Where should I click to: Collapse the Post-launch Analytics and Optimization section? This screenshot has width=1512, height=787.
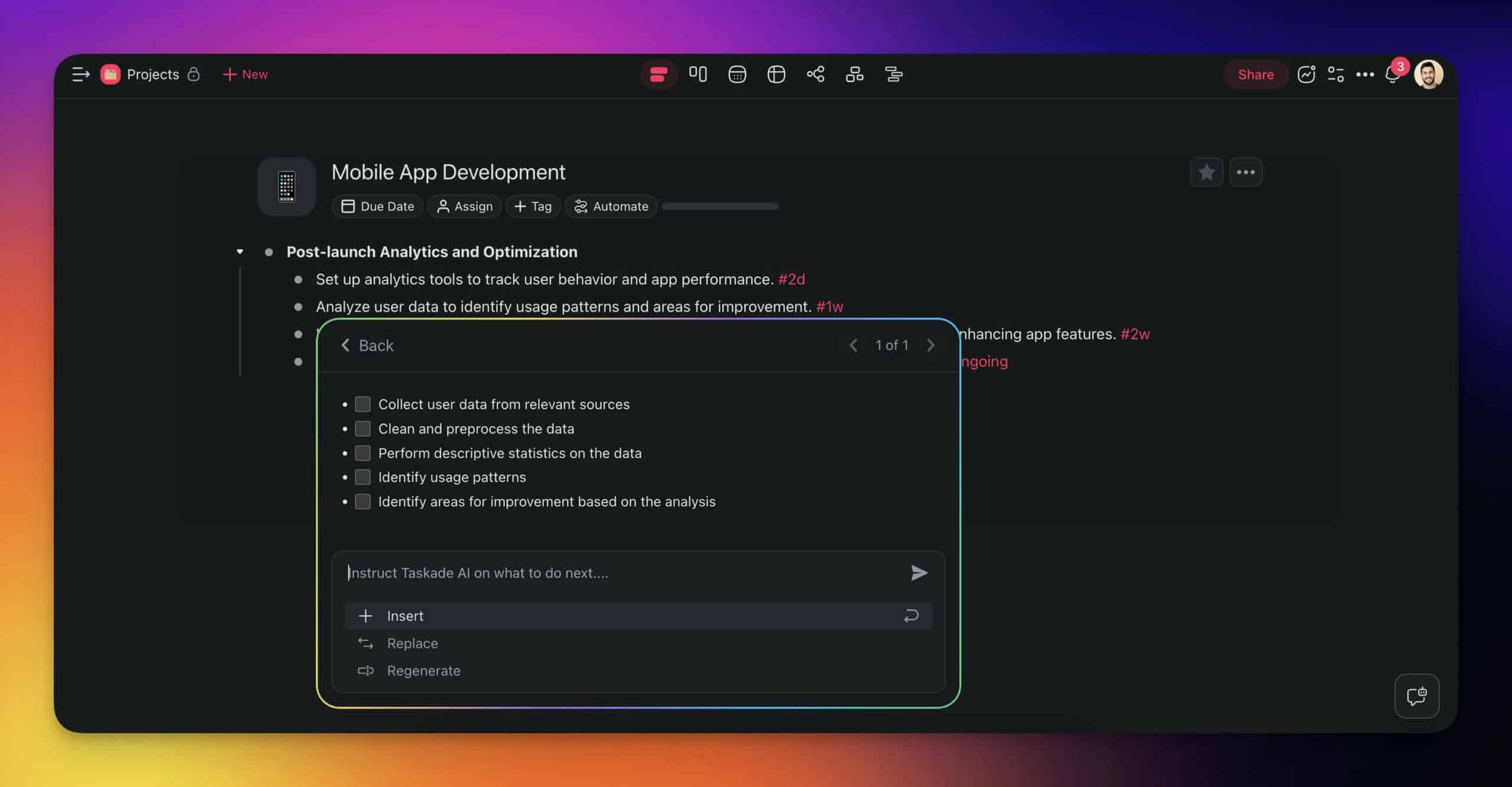click(240, 252)
